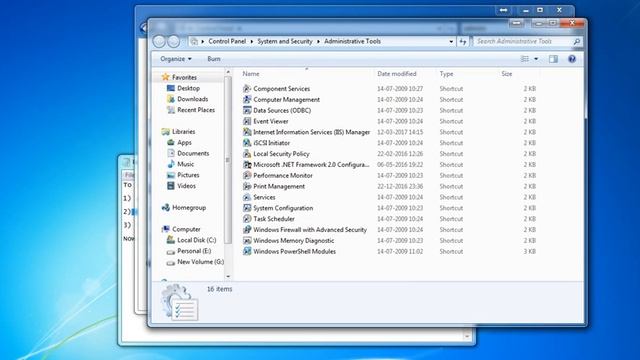Select the Microsoft .NET Framework 2.0 Configuration icon

coord(247,164)
